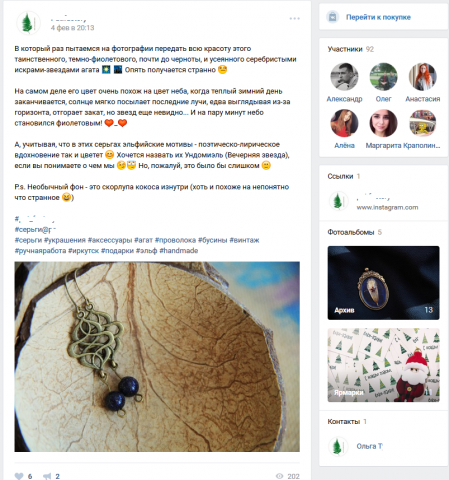Open the earrings photo in the post

click(x=157, y=357)
